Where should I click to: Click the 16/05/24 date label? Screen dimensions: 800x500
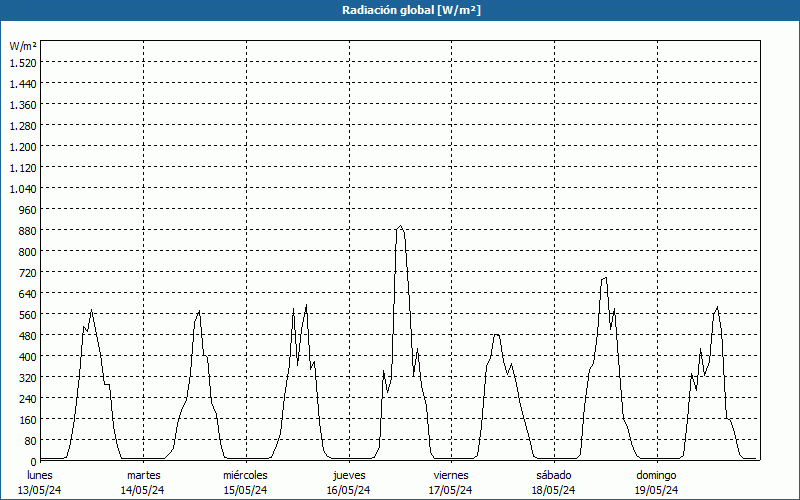pyautogui.click(x=348, y=490)
